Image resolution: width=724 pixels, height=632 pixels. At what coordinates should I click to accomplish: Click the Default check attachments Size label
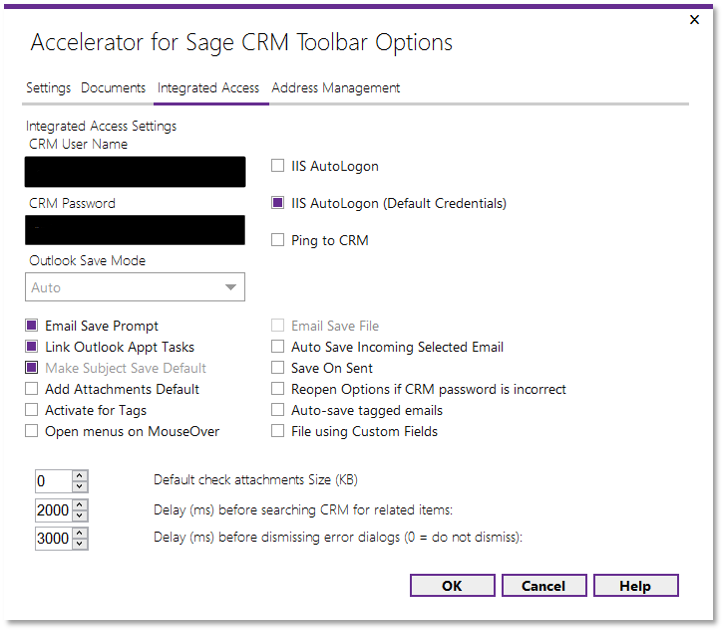[x=255, y=480]
